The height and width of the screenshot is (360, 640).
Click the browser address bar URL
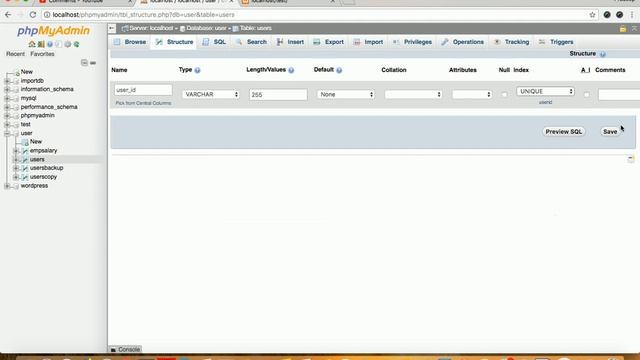[144, 15]
